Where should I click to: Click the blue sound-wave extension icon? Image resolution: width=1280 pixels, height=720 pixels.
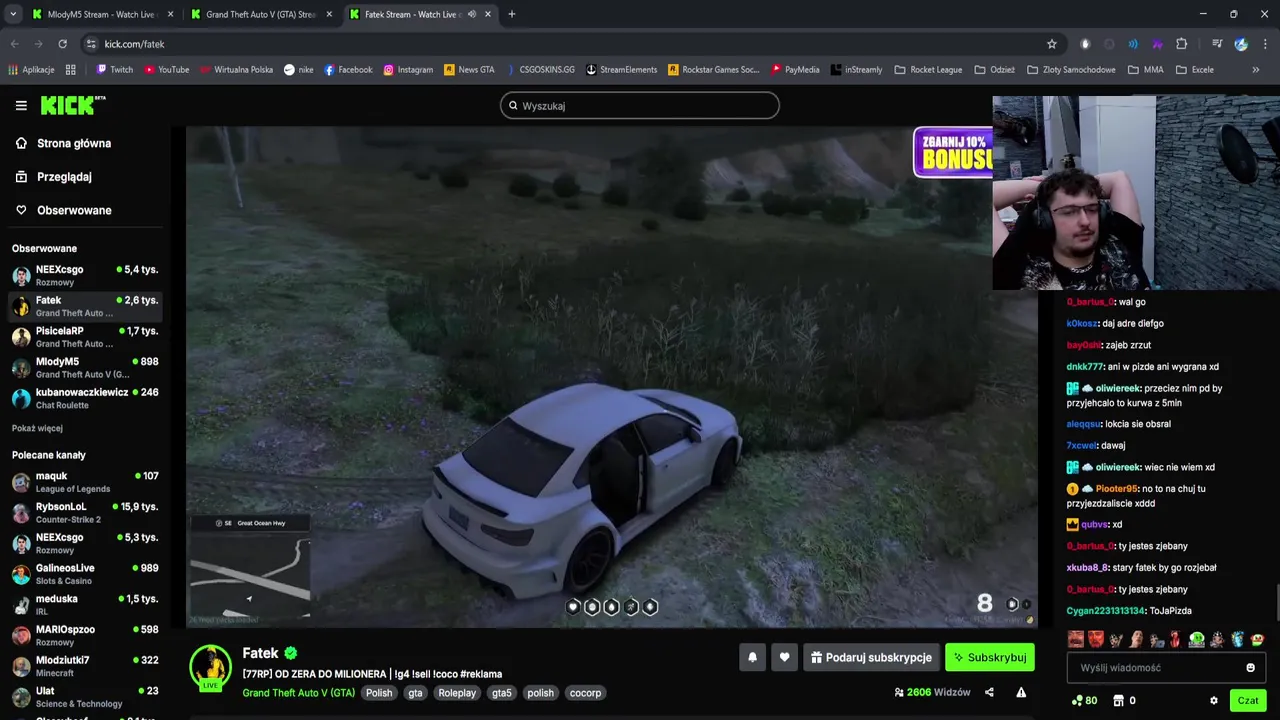pos(1133,44)
